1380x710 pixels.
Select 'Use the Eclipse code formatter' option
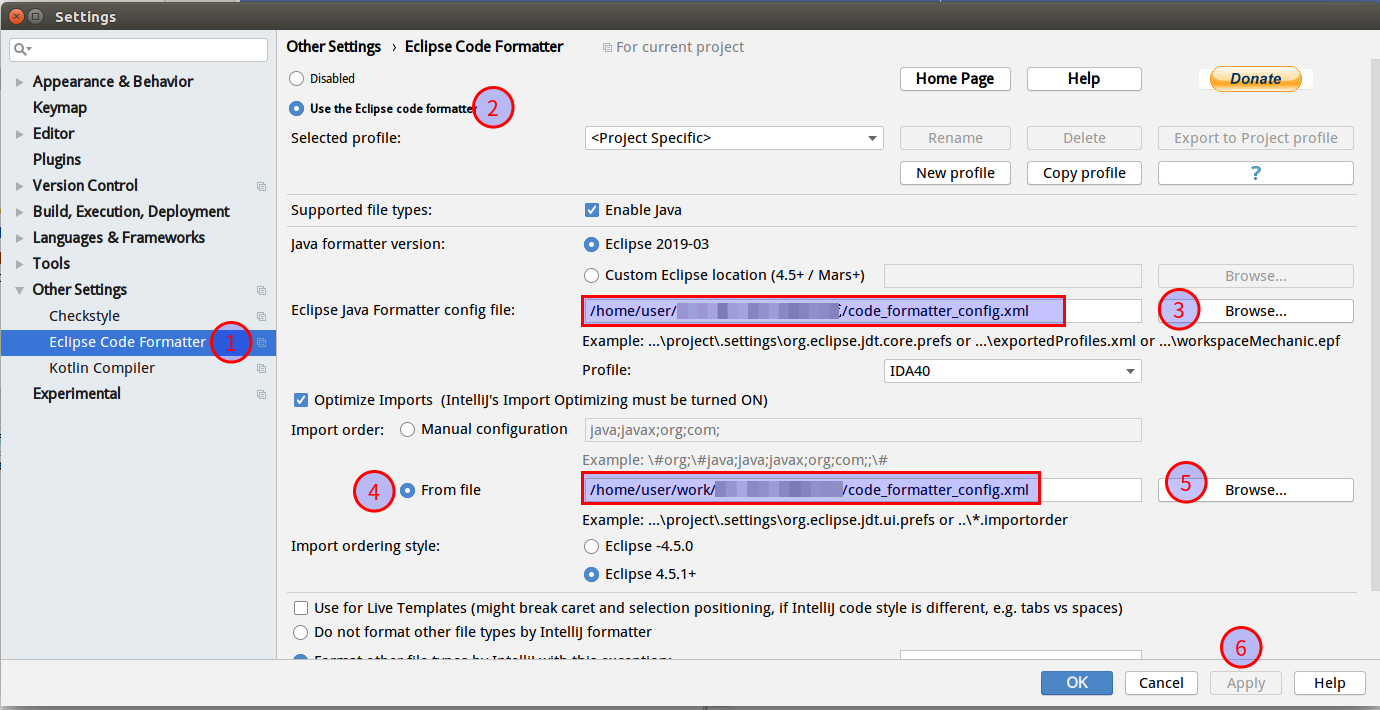[296, 108]
